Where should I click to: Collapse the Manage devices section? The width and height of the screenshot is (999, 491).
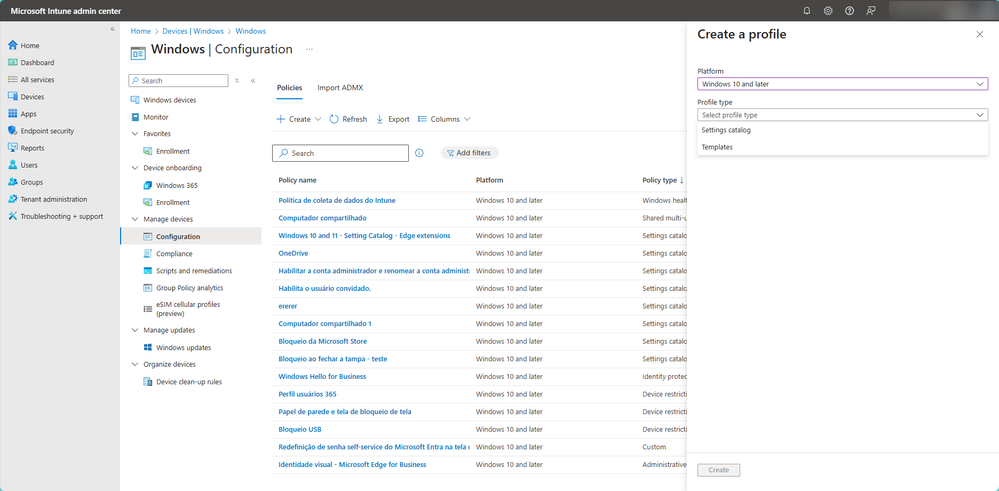tap(135, 219)
